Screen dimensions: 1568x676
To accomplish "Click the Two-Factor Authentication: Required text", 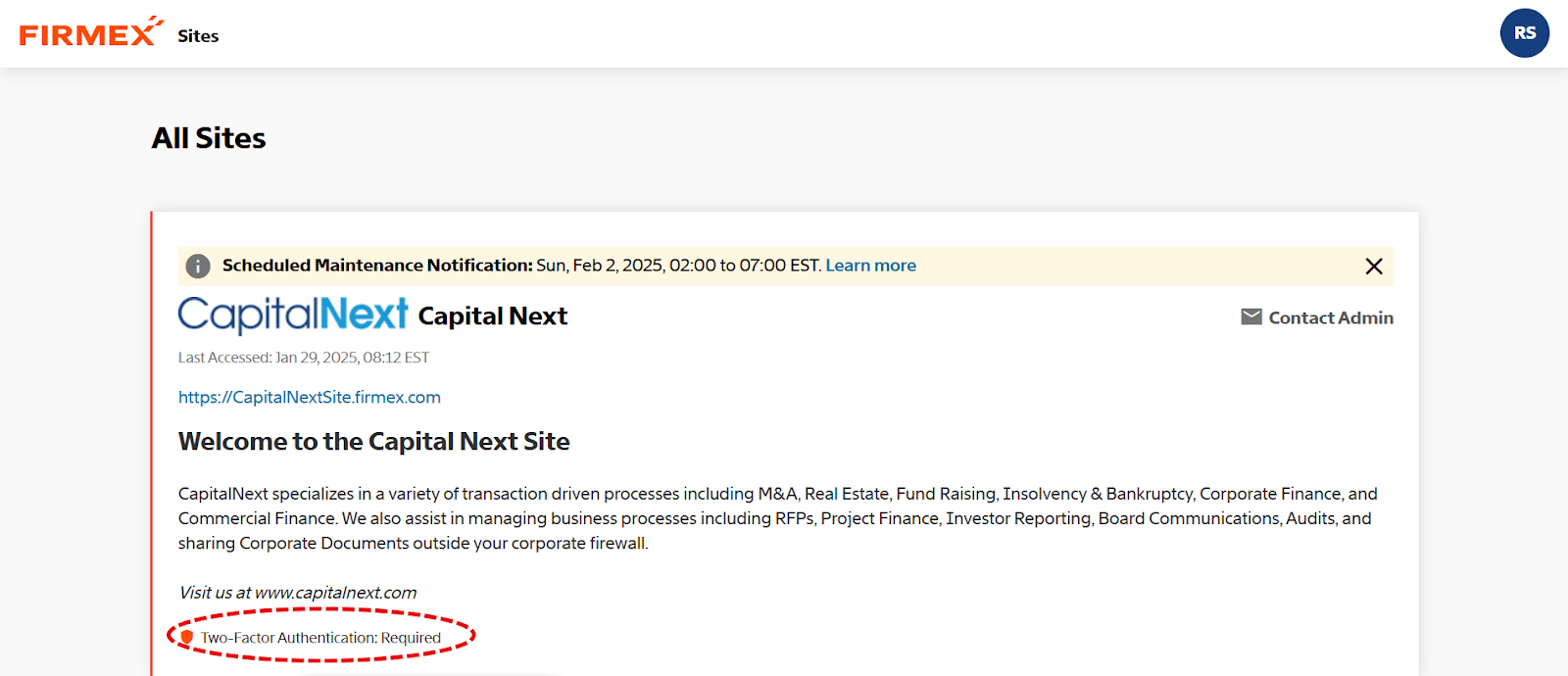I will (x=320, y=638).
